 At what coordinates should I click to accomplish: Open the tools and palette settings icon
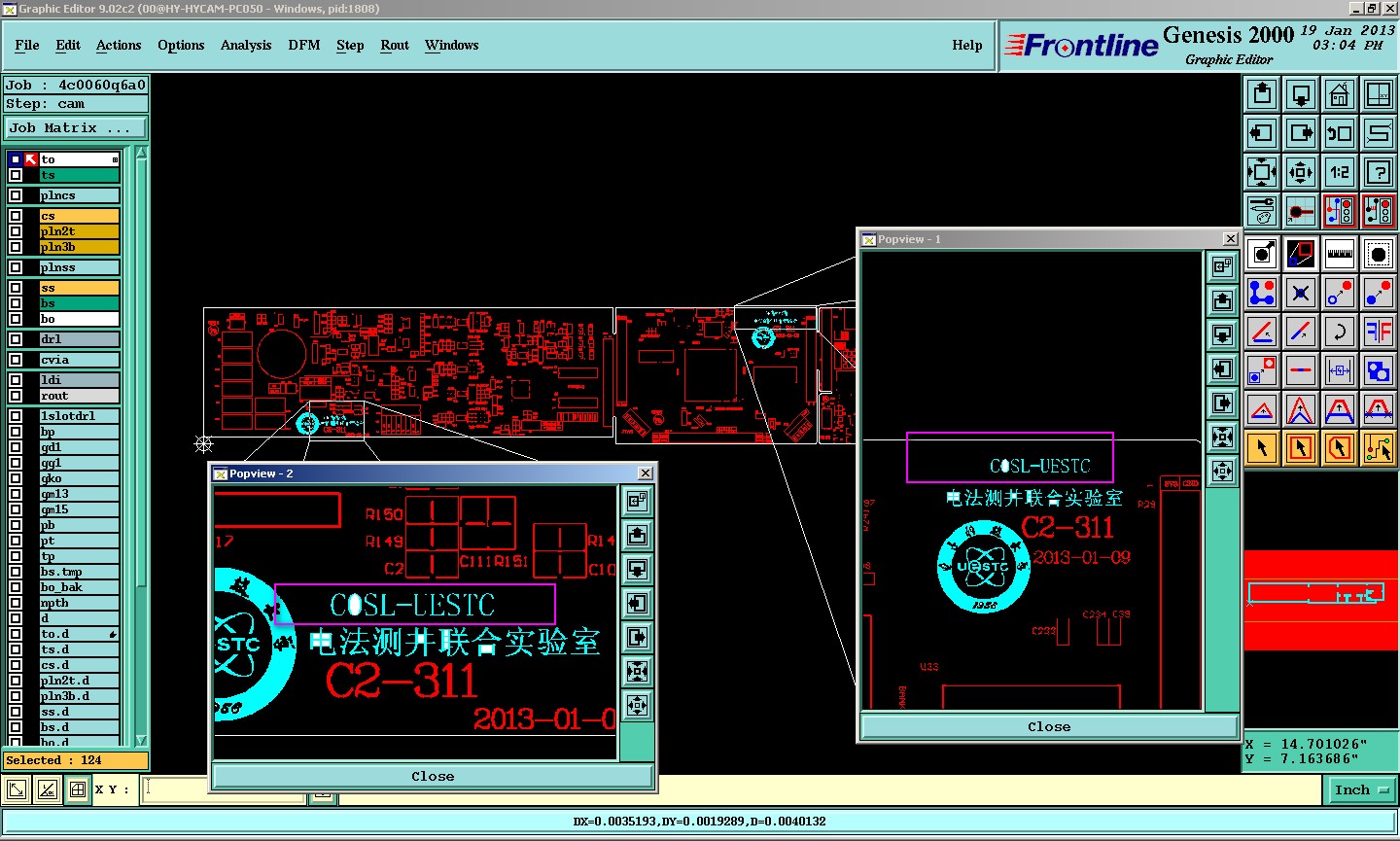pos(1262,211)
